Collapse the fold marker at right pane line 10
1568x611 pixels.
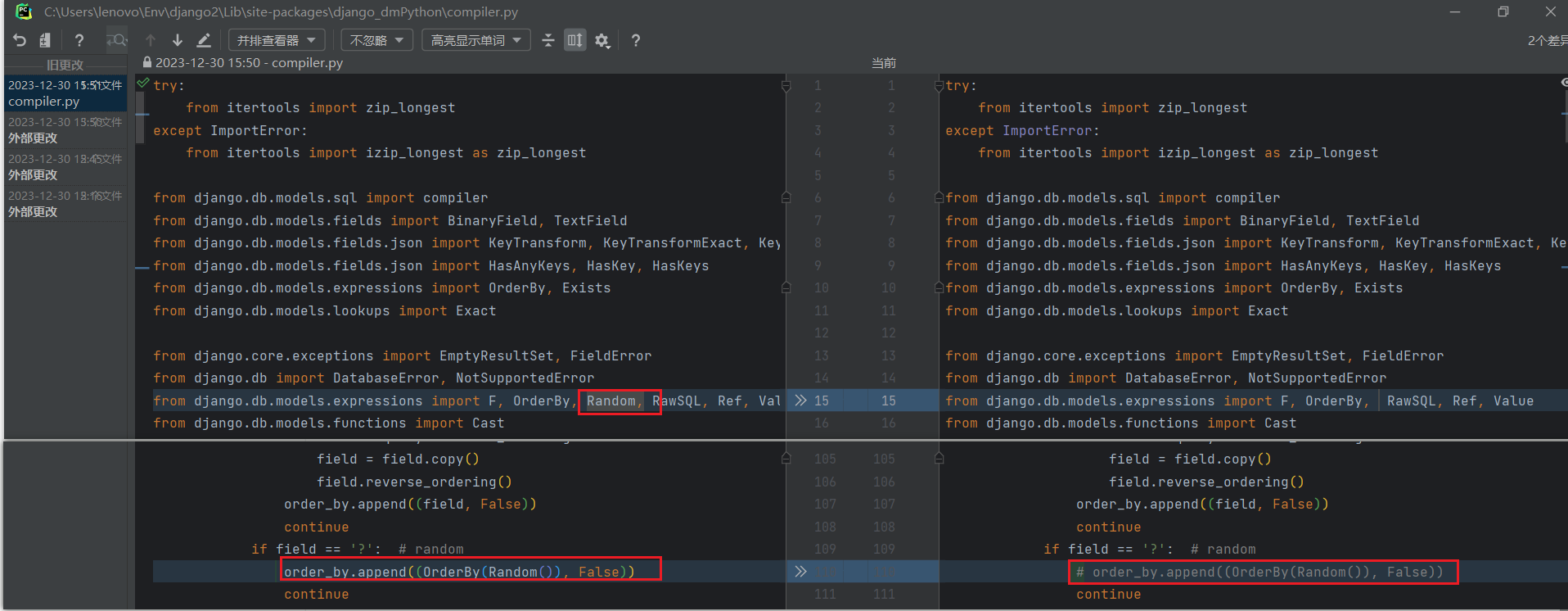pos(939,287)
